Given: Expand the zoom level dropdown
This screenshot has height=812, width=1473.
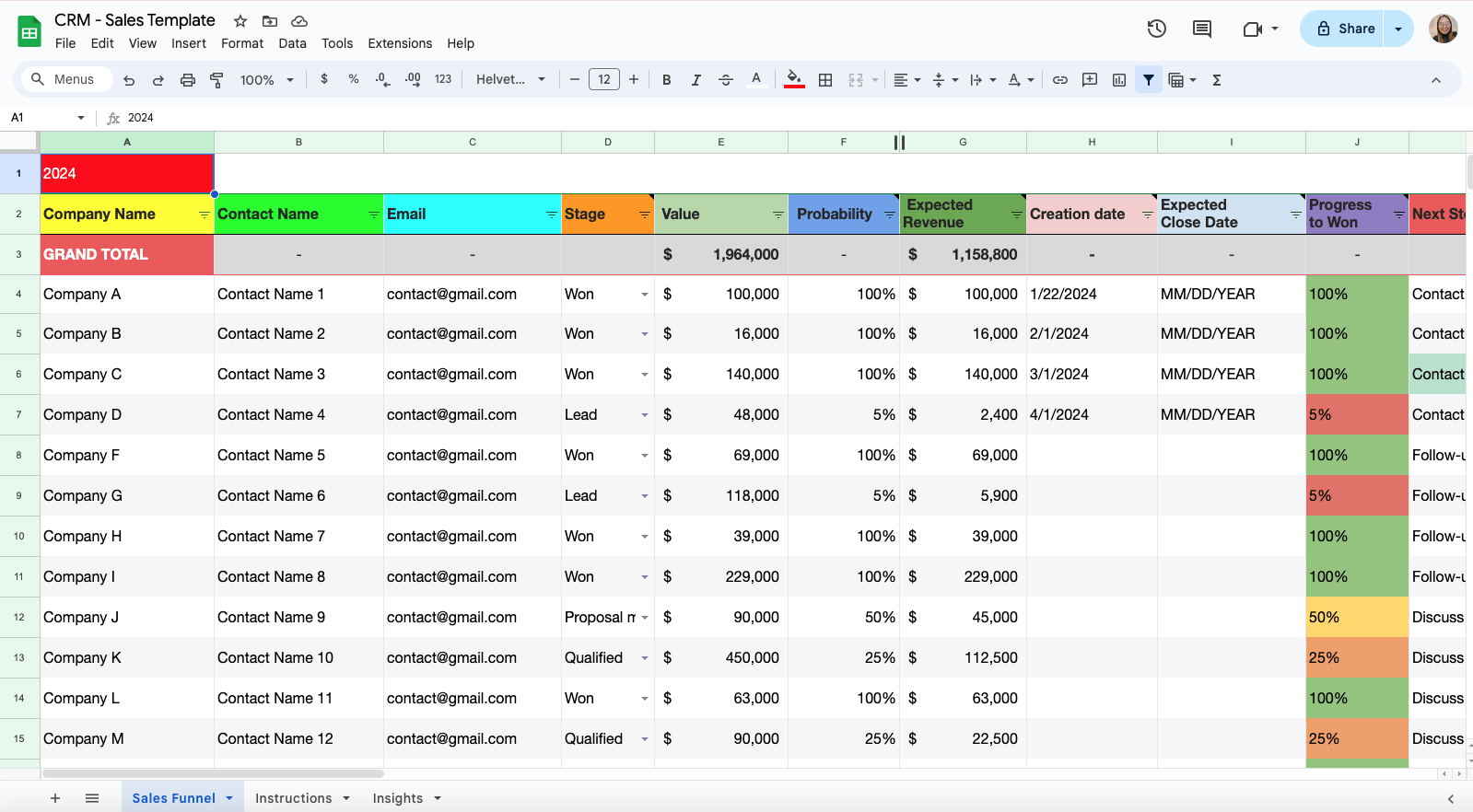Looking at the screenshot, I should coord(289,80).
